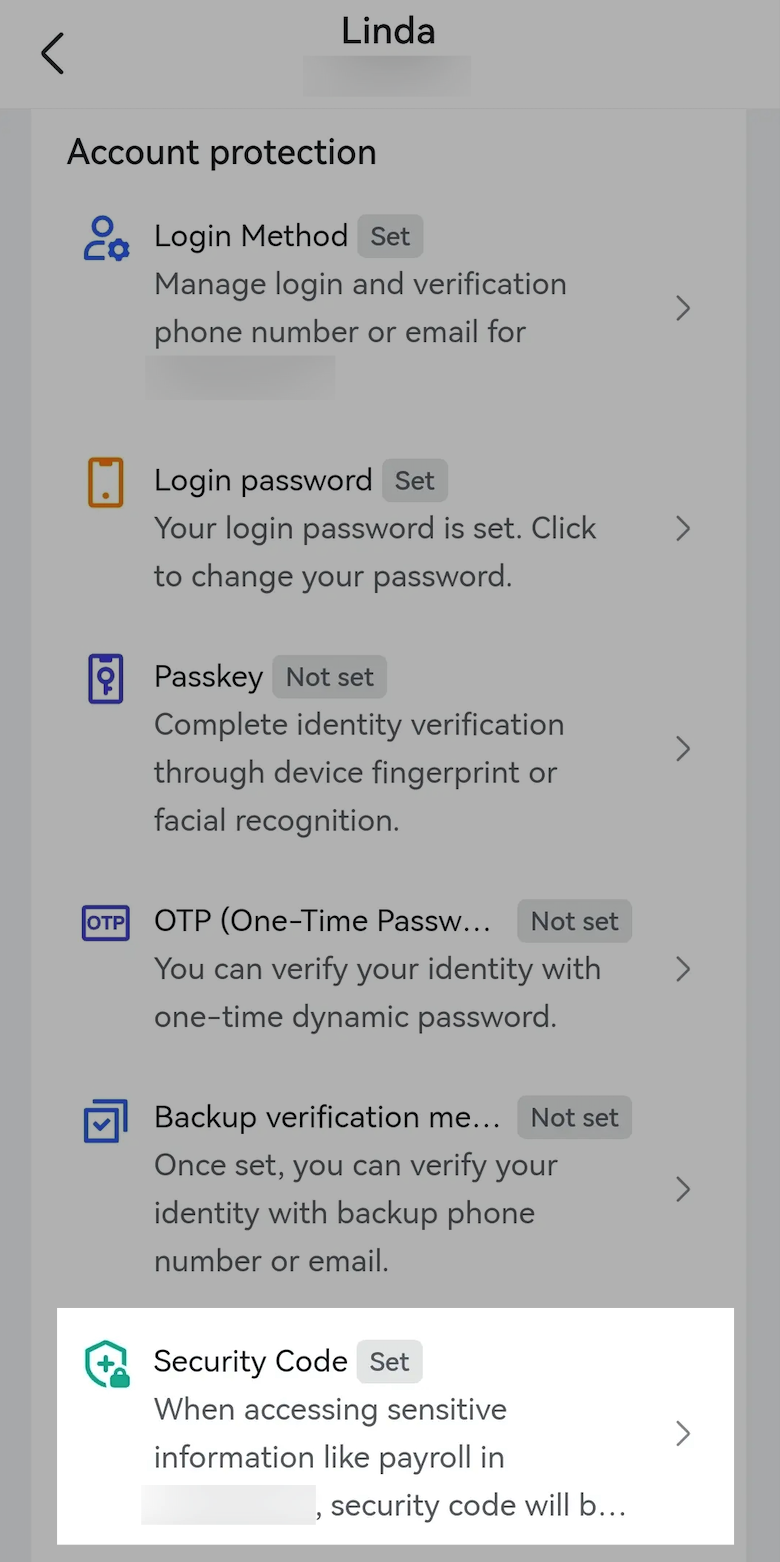This screenshot has width=780, height=1562.
Task: Select the OTP badge icon
Action: (x=105, y=922)
